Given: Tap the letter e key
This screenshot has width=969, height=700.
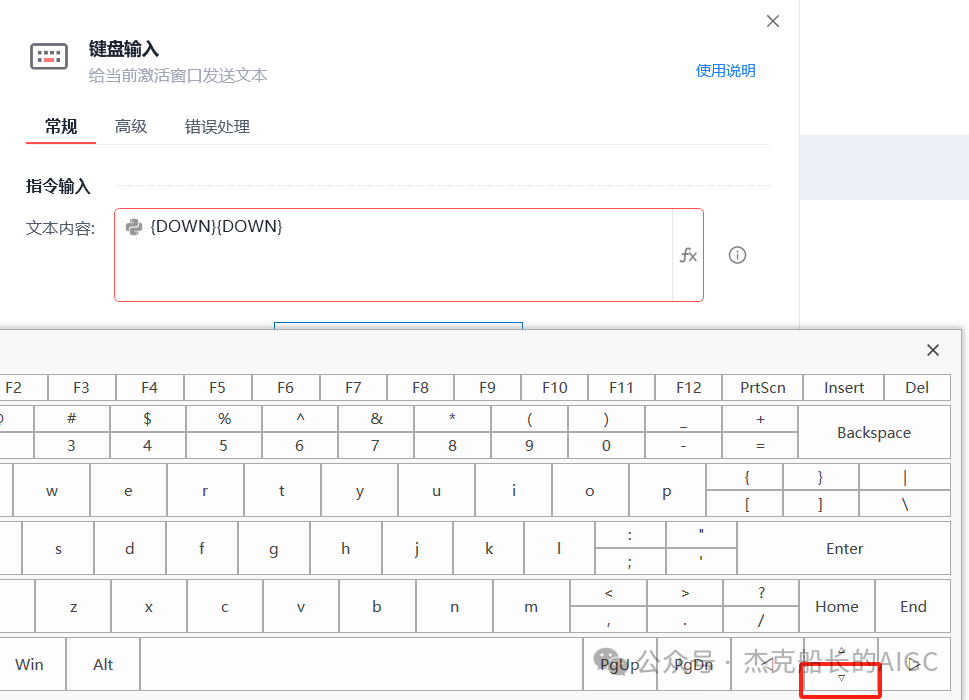Looking at the screenshot, I should (128, 491).
